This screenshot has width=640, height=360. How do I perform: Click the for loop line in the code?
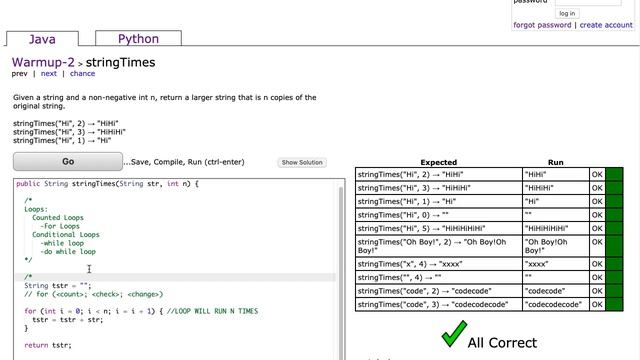pos(141,311)
